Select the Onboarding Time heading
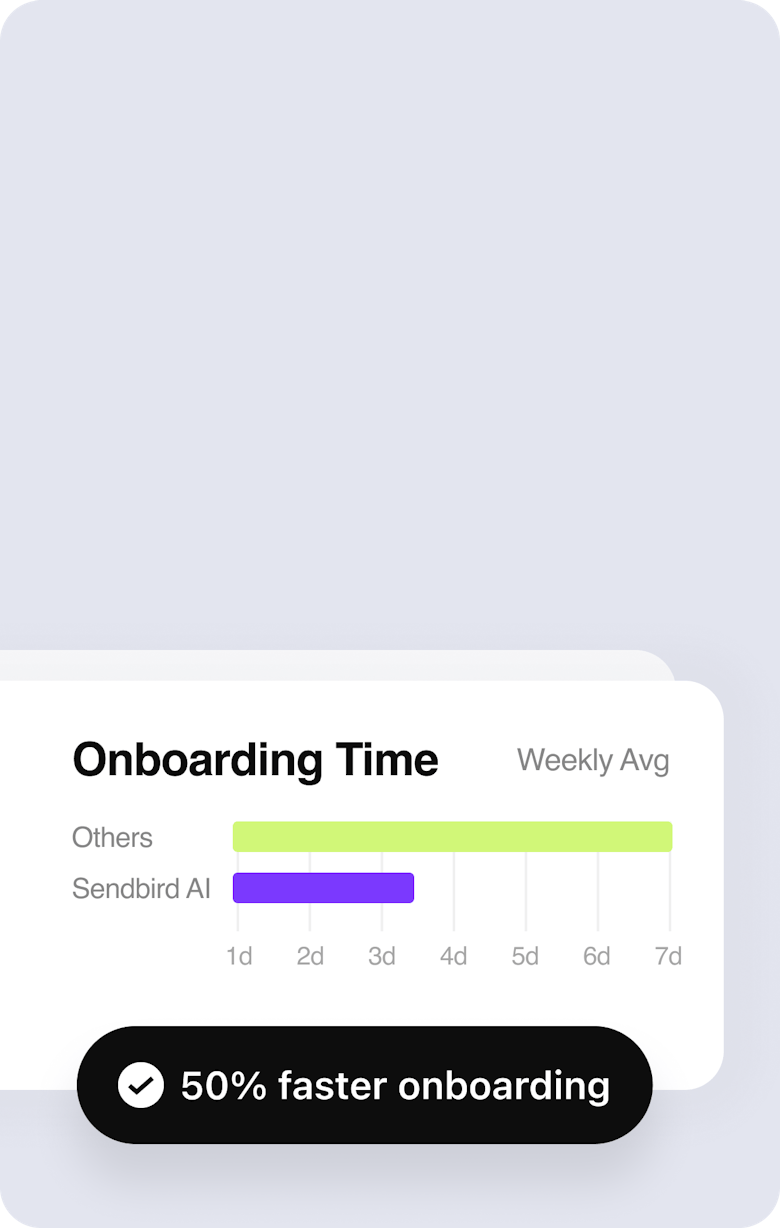The width and height of the screenshot is (780, 1228). coord(255,760)
